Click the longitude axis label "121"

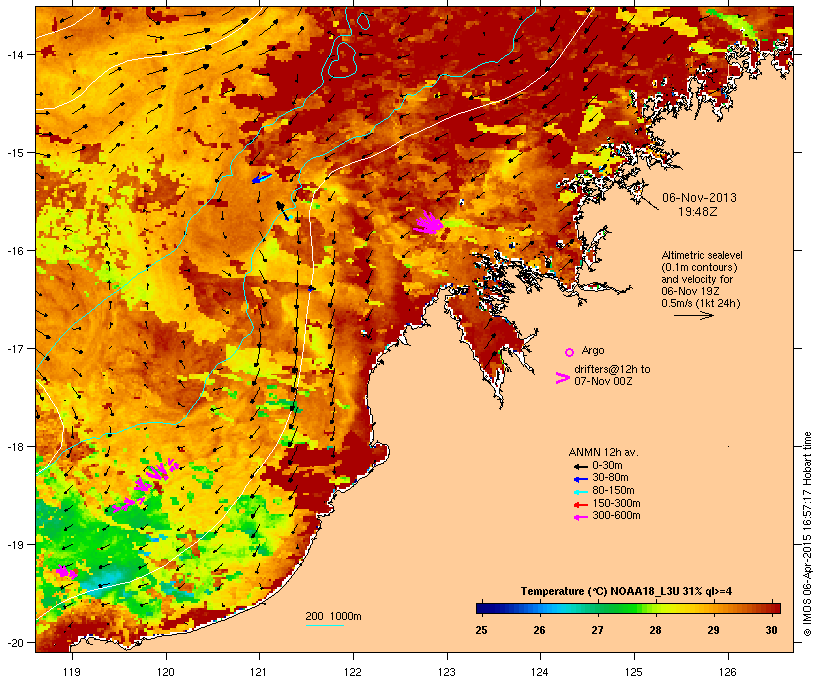tap(259, 672)
